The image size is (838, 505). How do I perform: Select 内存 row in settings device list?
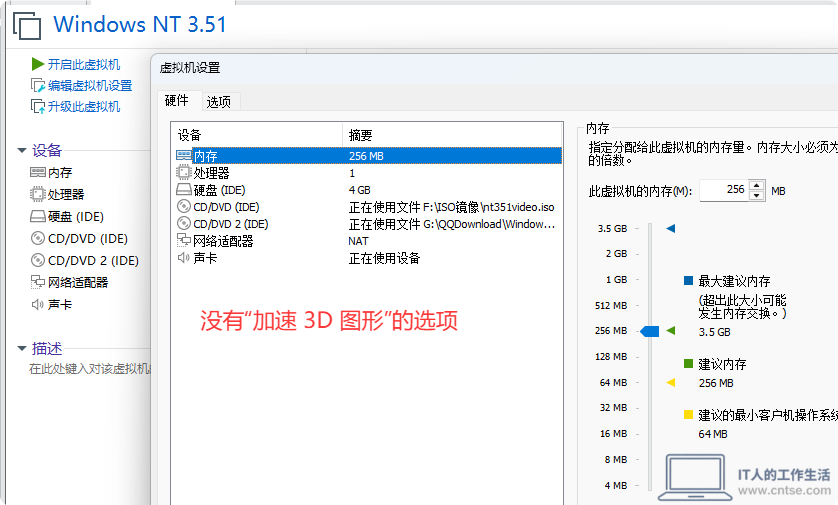pos(368,156)
